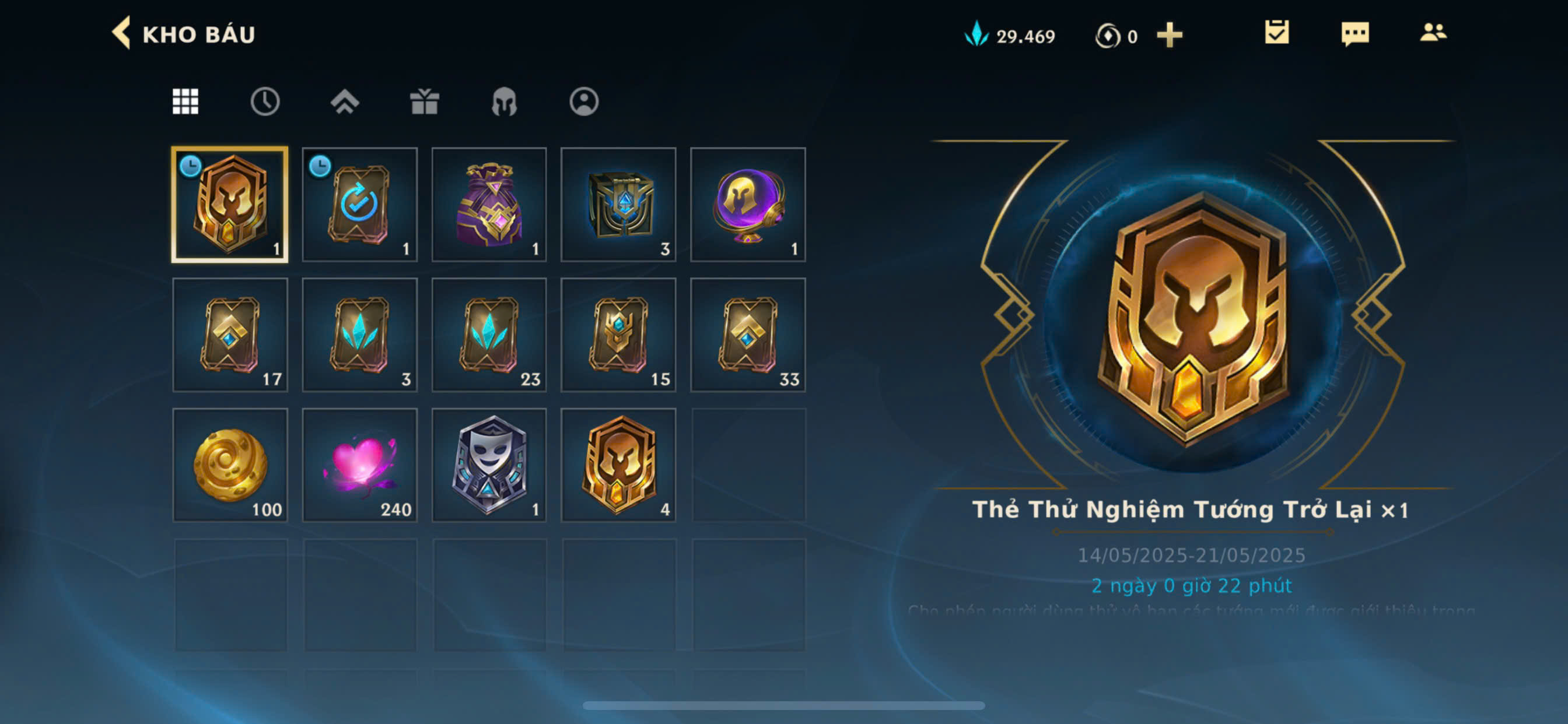Select the gold coin item with 100
Screen dimensions: 1568x724
point(230,465)
